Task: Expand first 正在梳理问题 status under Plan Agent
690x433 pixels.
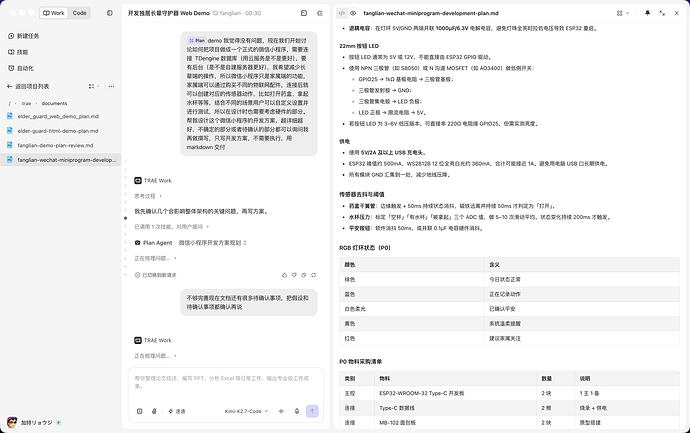Action: [x=155, y=258]
